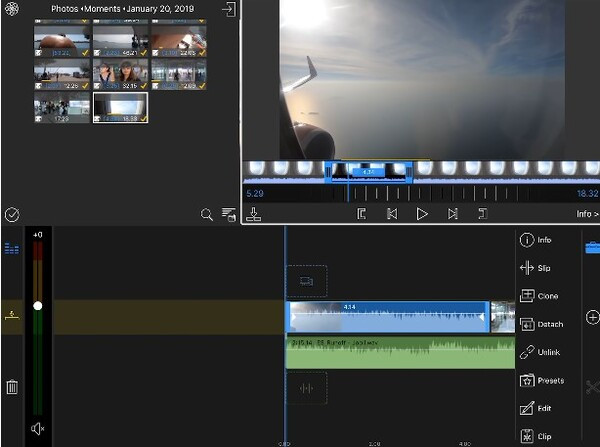Image resolution: width=600 pixels, height=447 pixels.
Task: Tap the 18.32 total duration readout
Action: tap(587, 194)
